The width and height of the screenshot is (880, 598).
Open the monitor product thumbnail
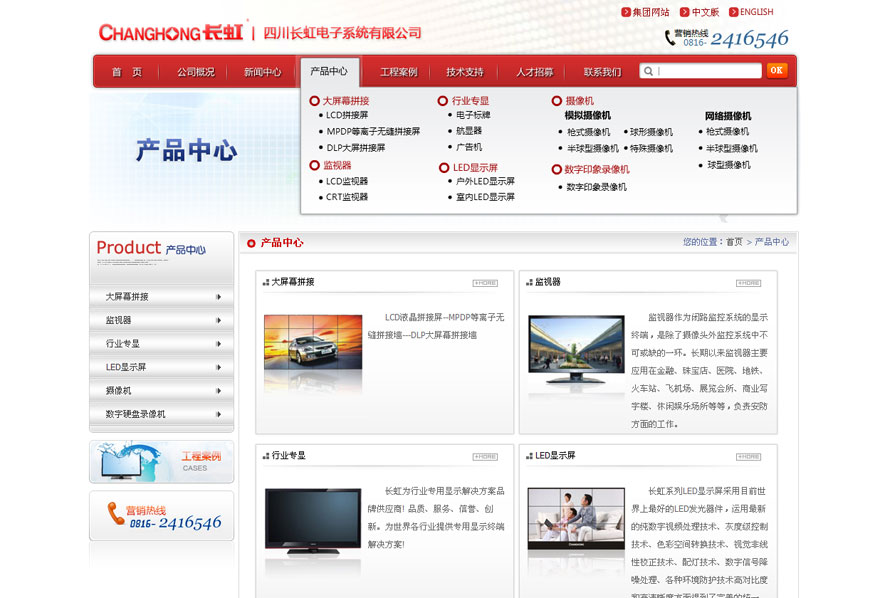point(576,349)
